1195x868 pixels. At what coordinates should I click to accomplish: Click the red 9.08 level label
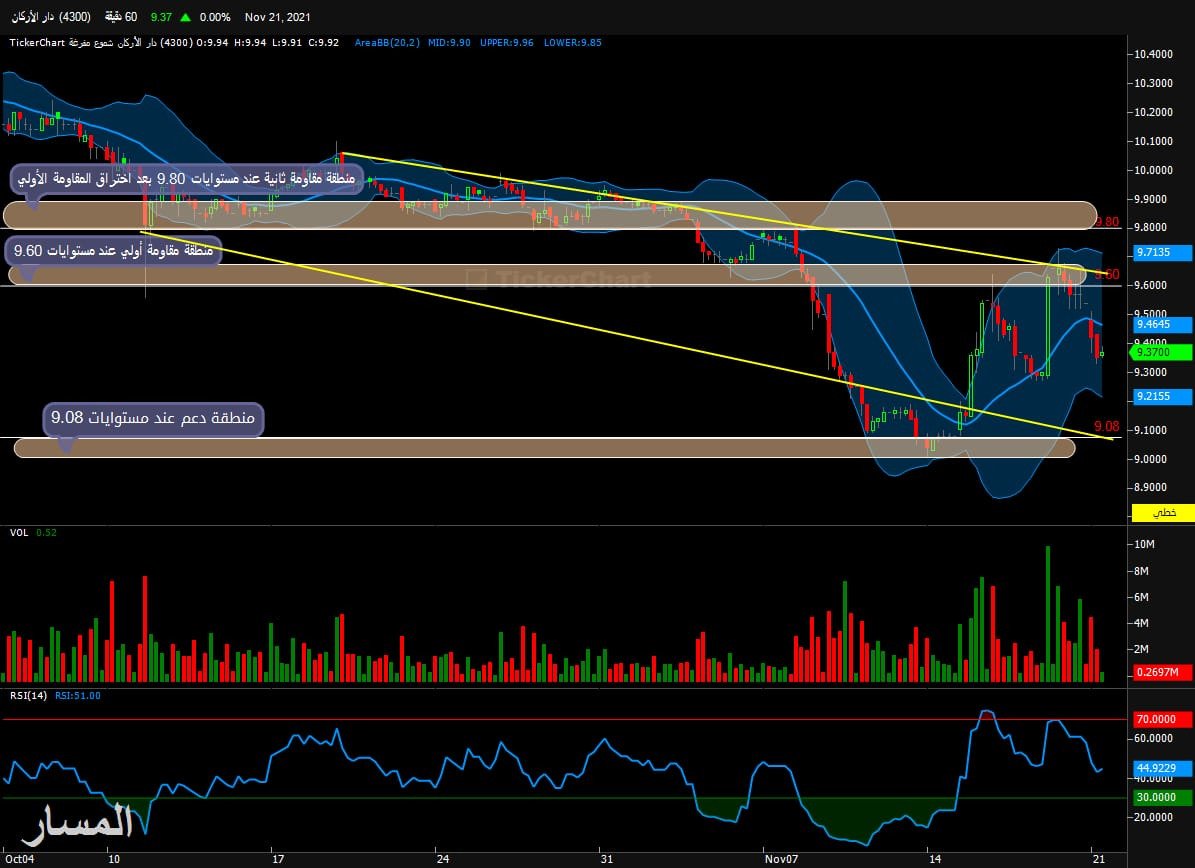click(1107, 426)
